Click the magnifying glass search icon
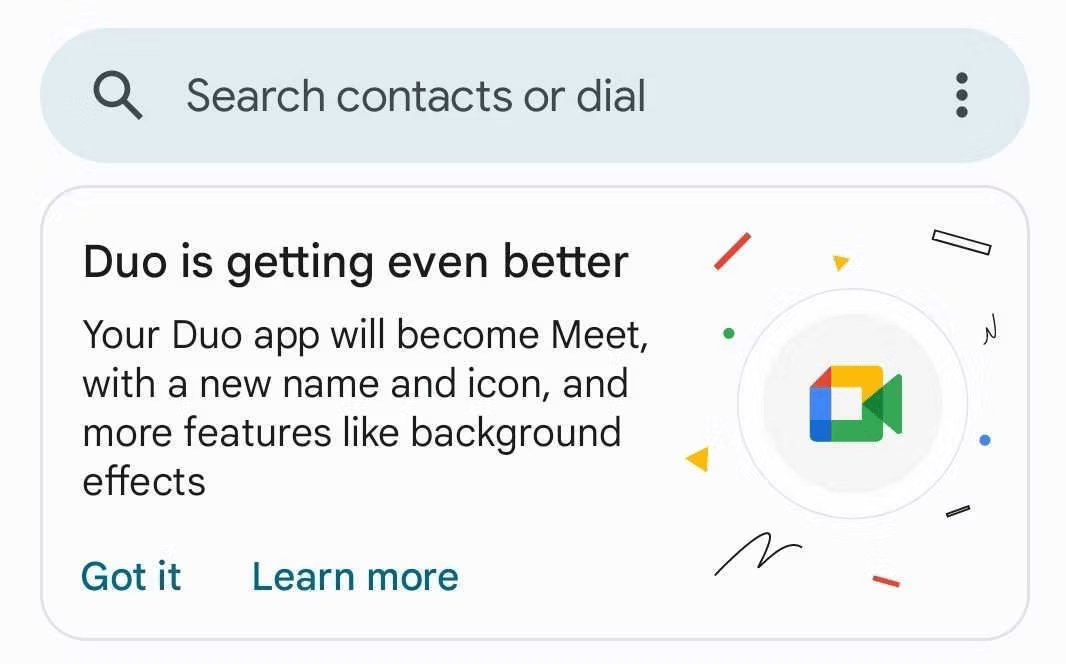The height and width of the screenshot is (664, 1066). 118,95
